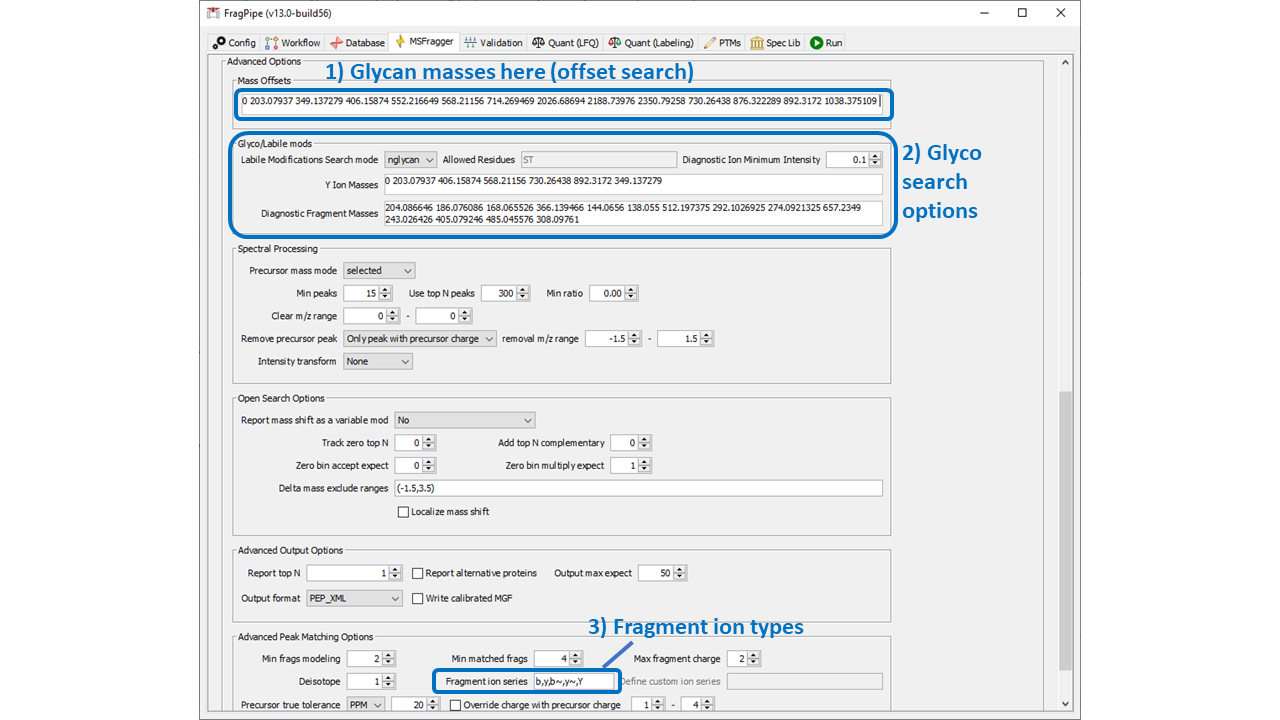The image size is (1280, 720).
Task: Go to the Validation tab
Action: (x=493, y=43)
